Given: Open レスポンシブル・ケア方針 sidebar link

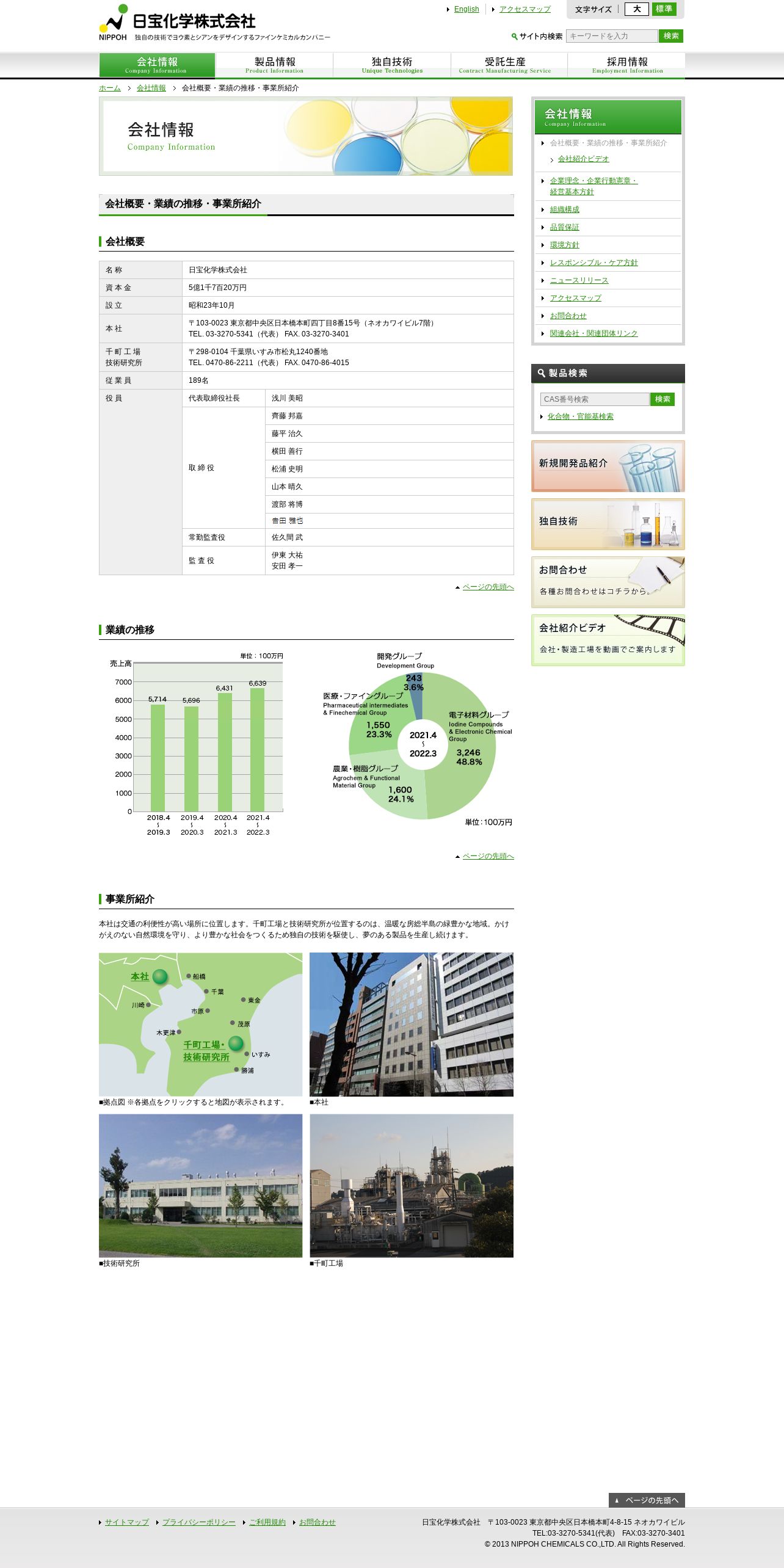Looking at the screenshot, I should coord(593,263).
